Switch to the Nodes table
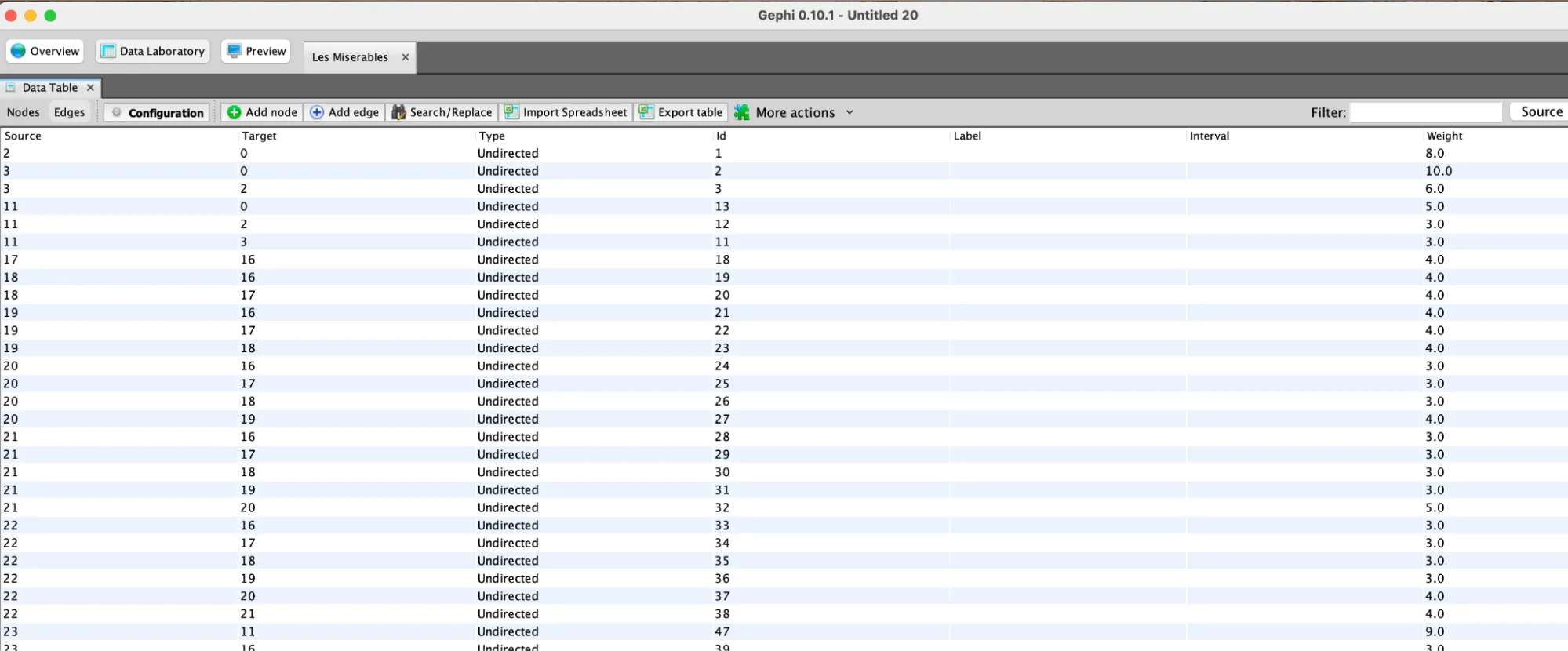Screen dimensions: 1568x651 click(x=23, y=112)
